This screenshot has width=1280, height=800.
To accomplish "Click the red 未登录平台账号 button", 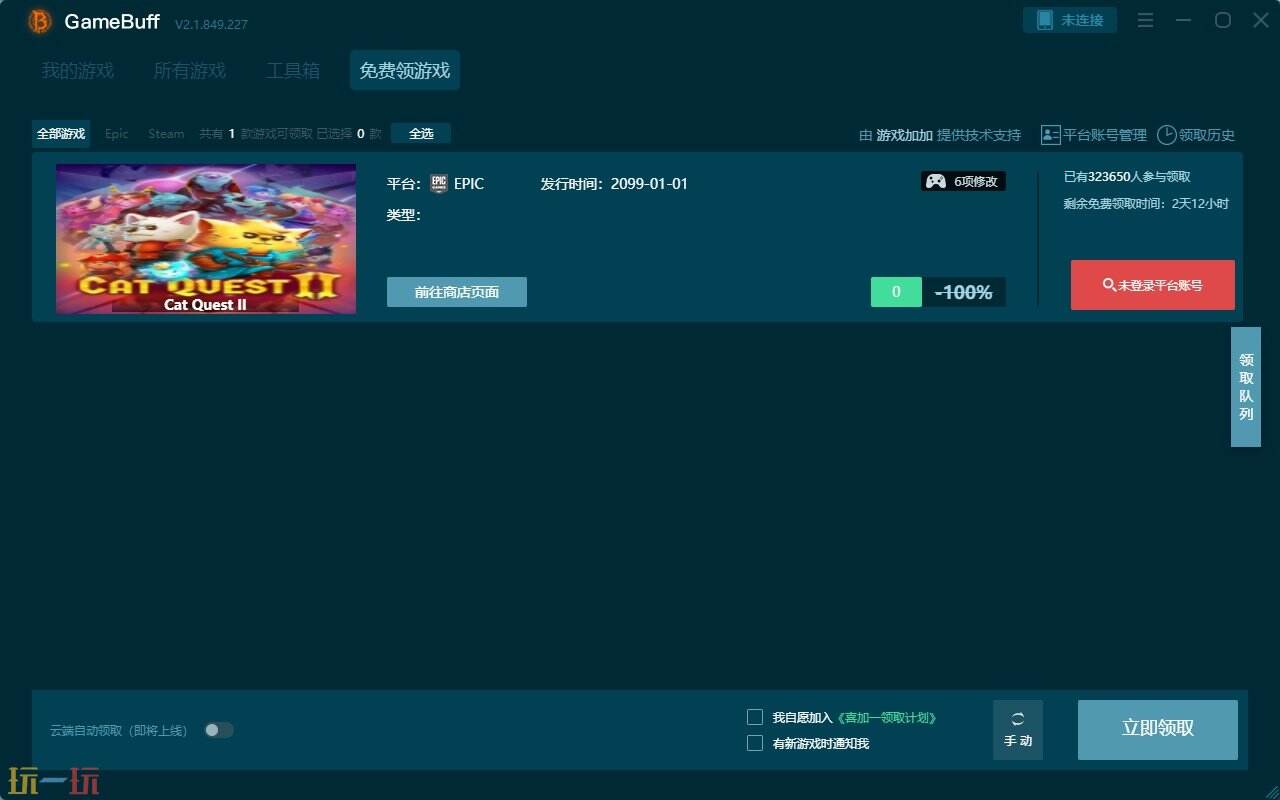I will coord(1153,285).
